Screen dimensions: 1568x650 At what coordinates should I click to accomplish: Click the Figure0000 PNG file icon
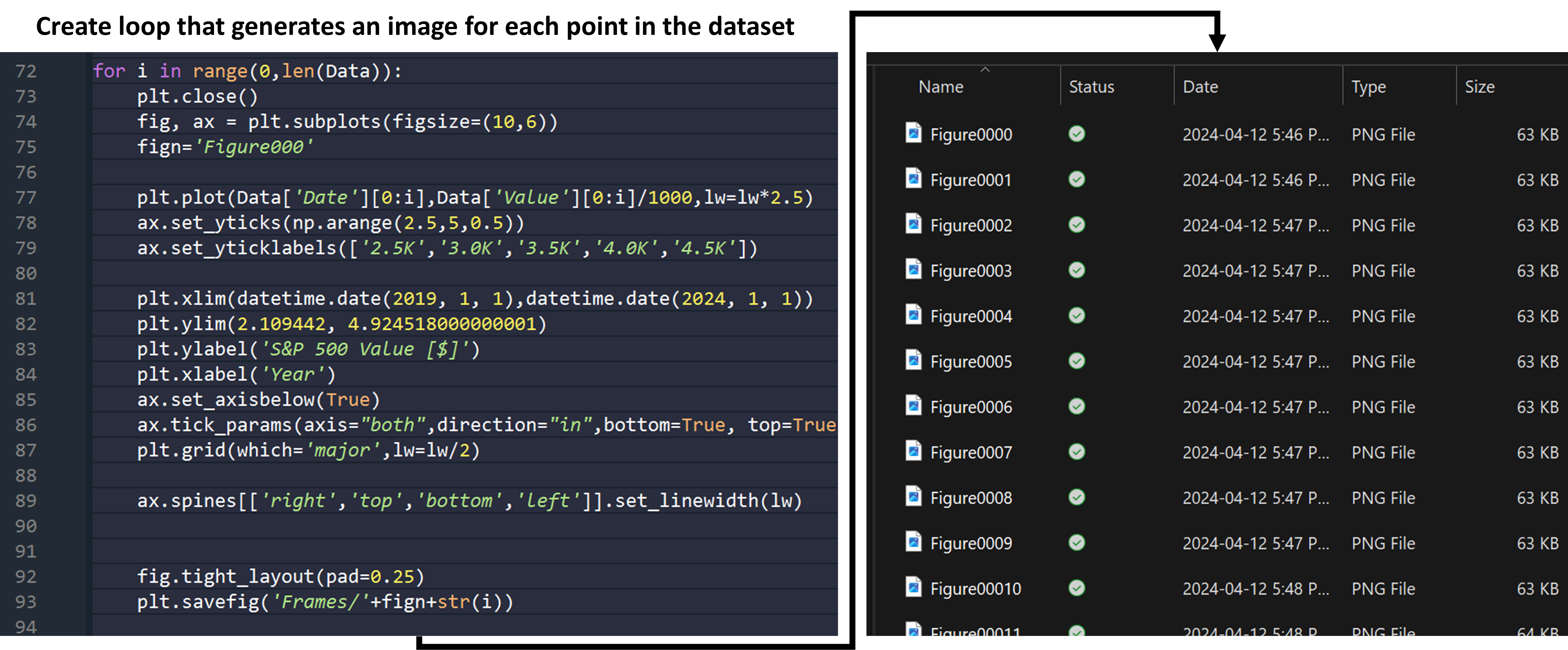tap(913, 133)
